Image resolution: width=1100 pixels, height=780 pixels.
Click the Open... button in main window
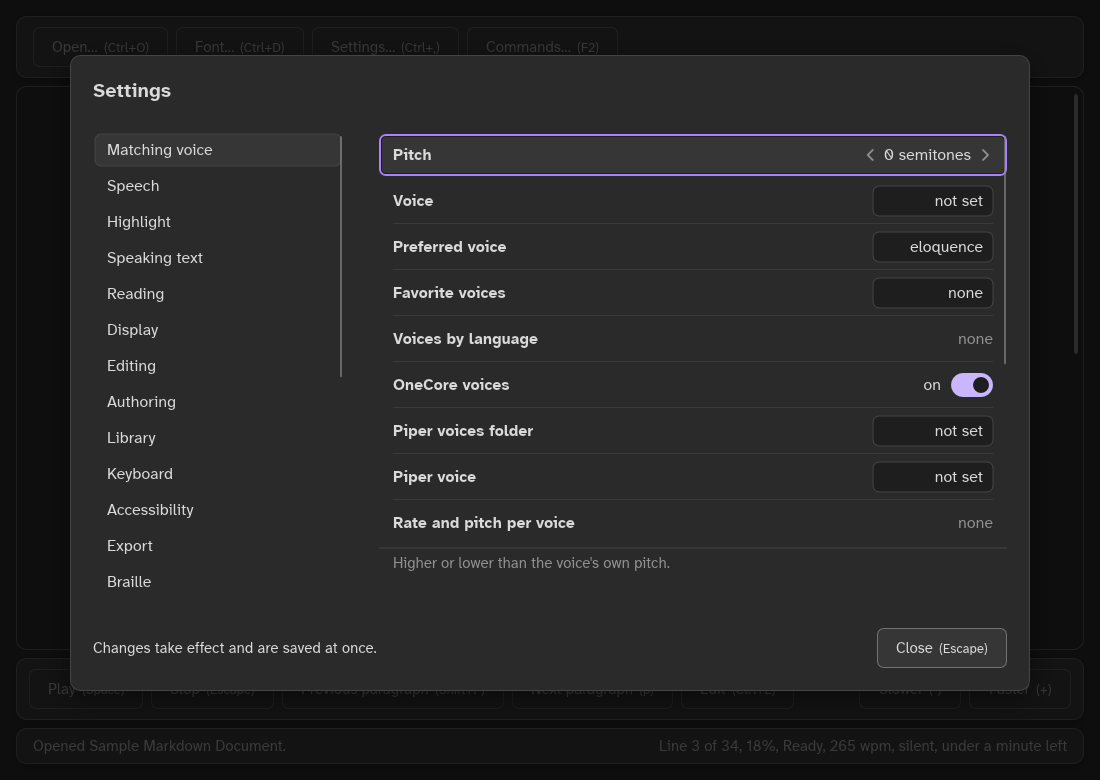(x=100, y=47)
